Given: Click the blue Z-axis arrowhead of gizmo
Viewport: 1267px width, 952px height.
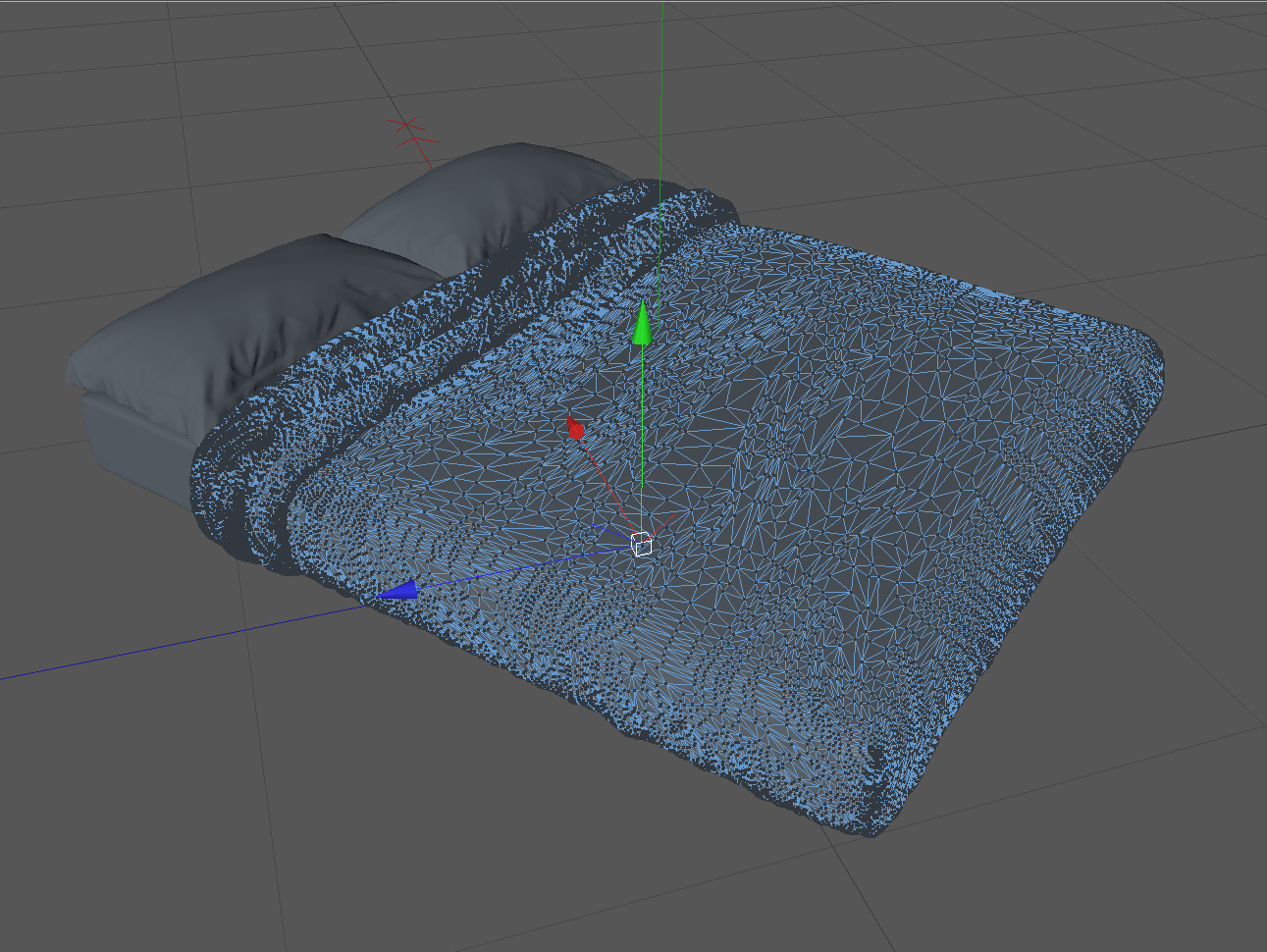Looking at the screenshot, I should tap(397, 590).
